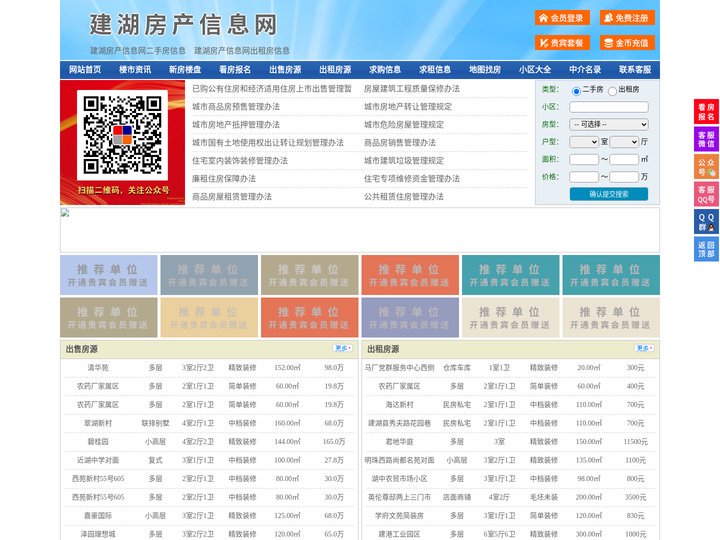The height and width of the screenshot is (540, 720).
Task: Click the minimum 面积 input
Action: 584,159
